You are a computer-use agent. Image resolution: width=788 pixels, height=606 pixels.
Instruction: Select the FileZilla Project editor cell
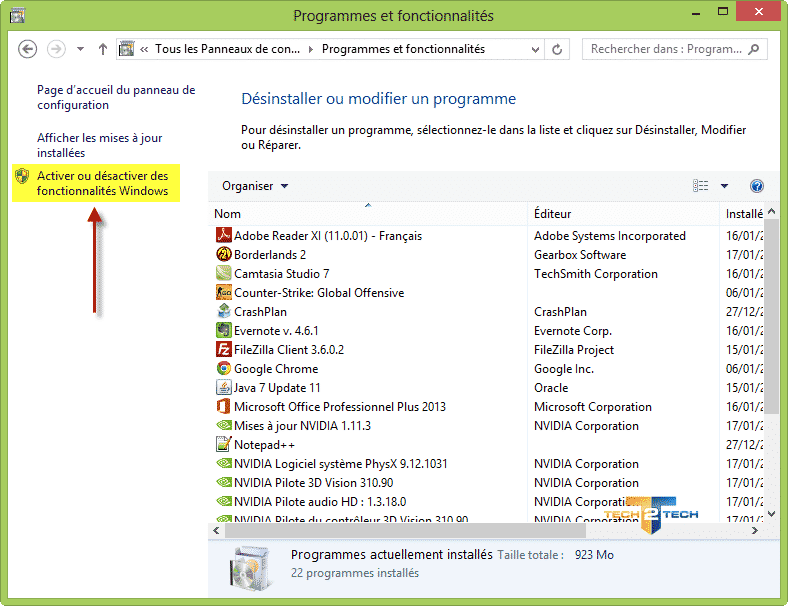coord(574,350)
